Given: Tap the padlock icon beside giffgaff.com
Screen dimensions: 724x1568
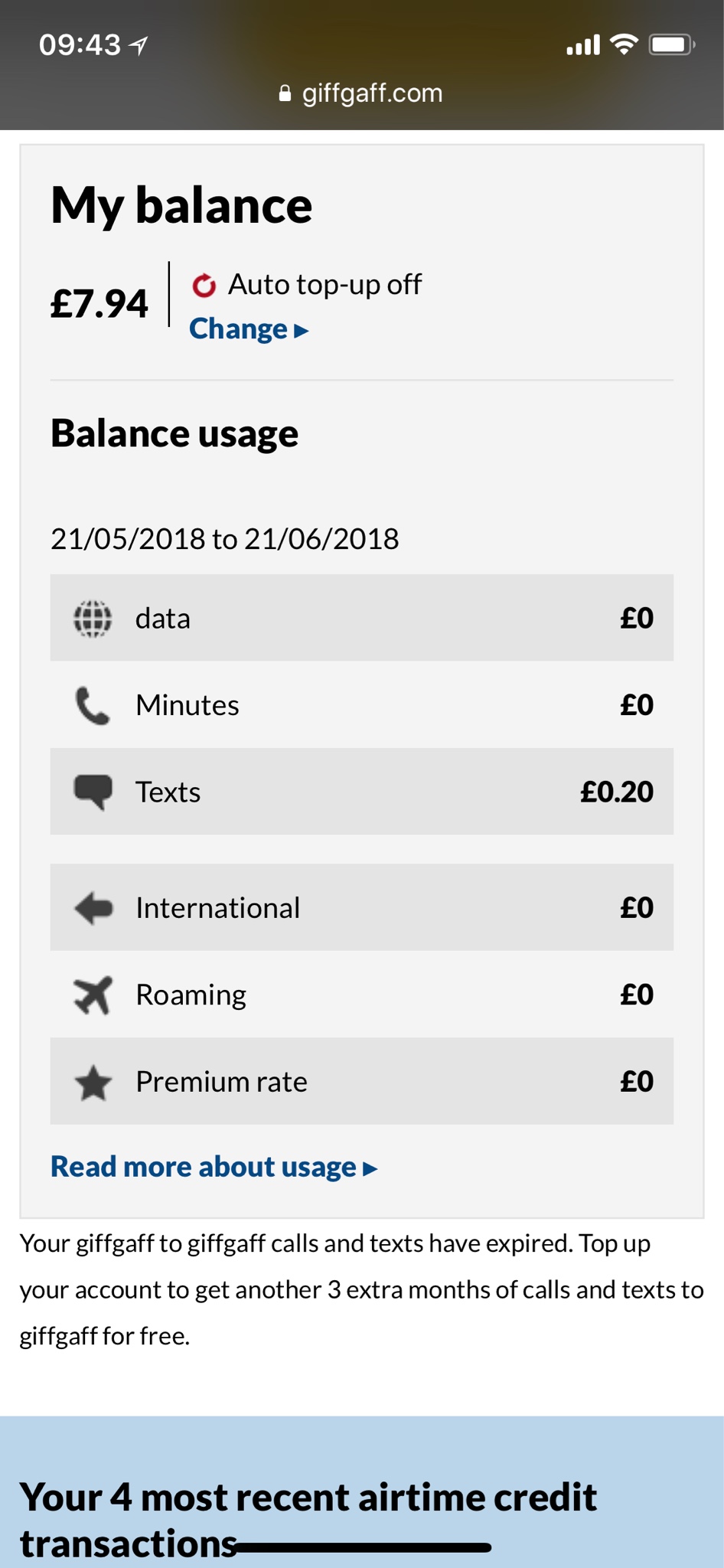Looking at the screenshot, I should (285, 93).
